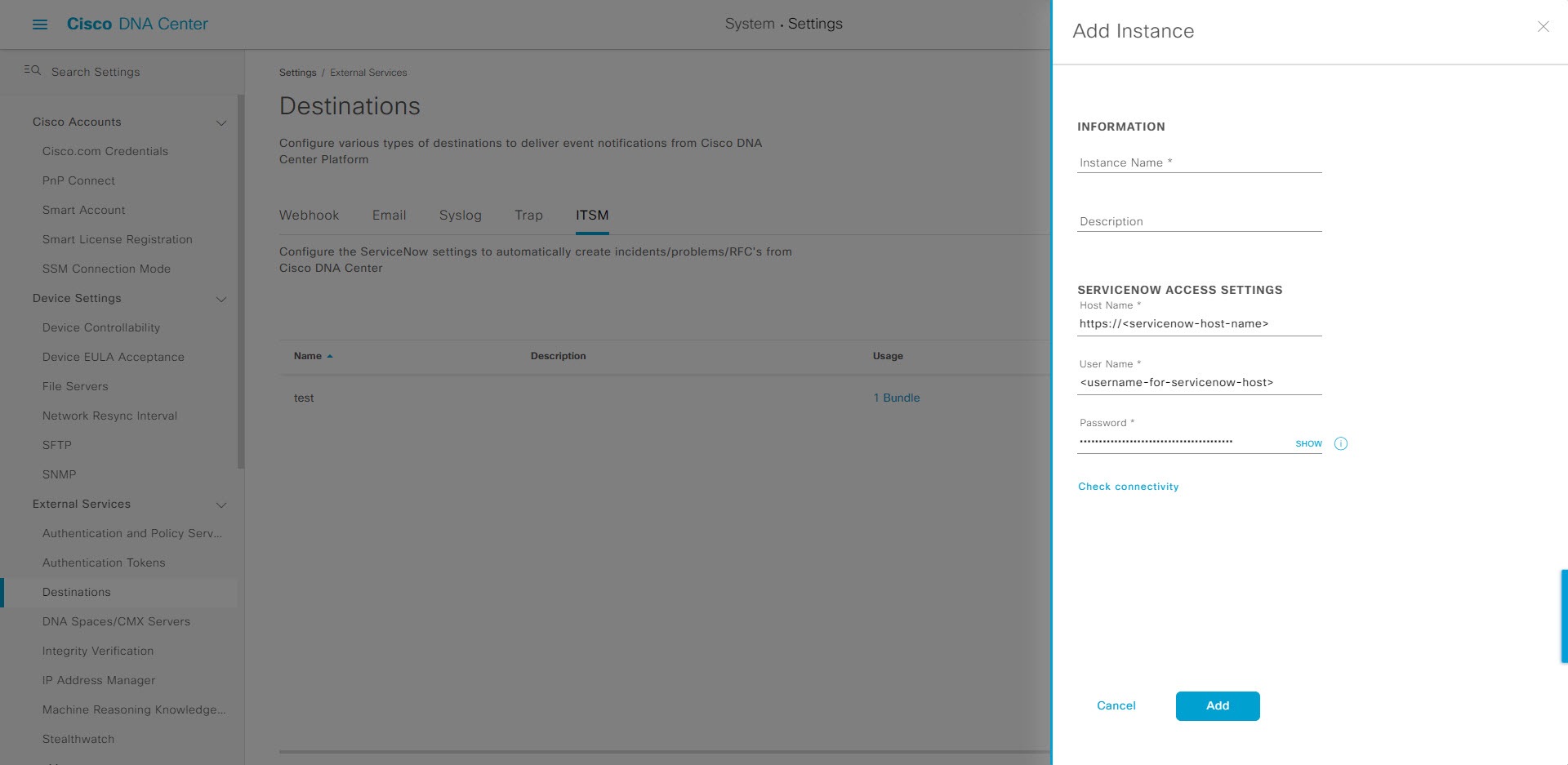
Task: Click the Check connectivity link
Action: pos(1129,486)
